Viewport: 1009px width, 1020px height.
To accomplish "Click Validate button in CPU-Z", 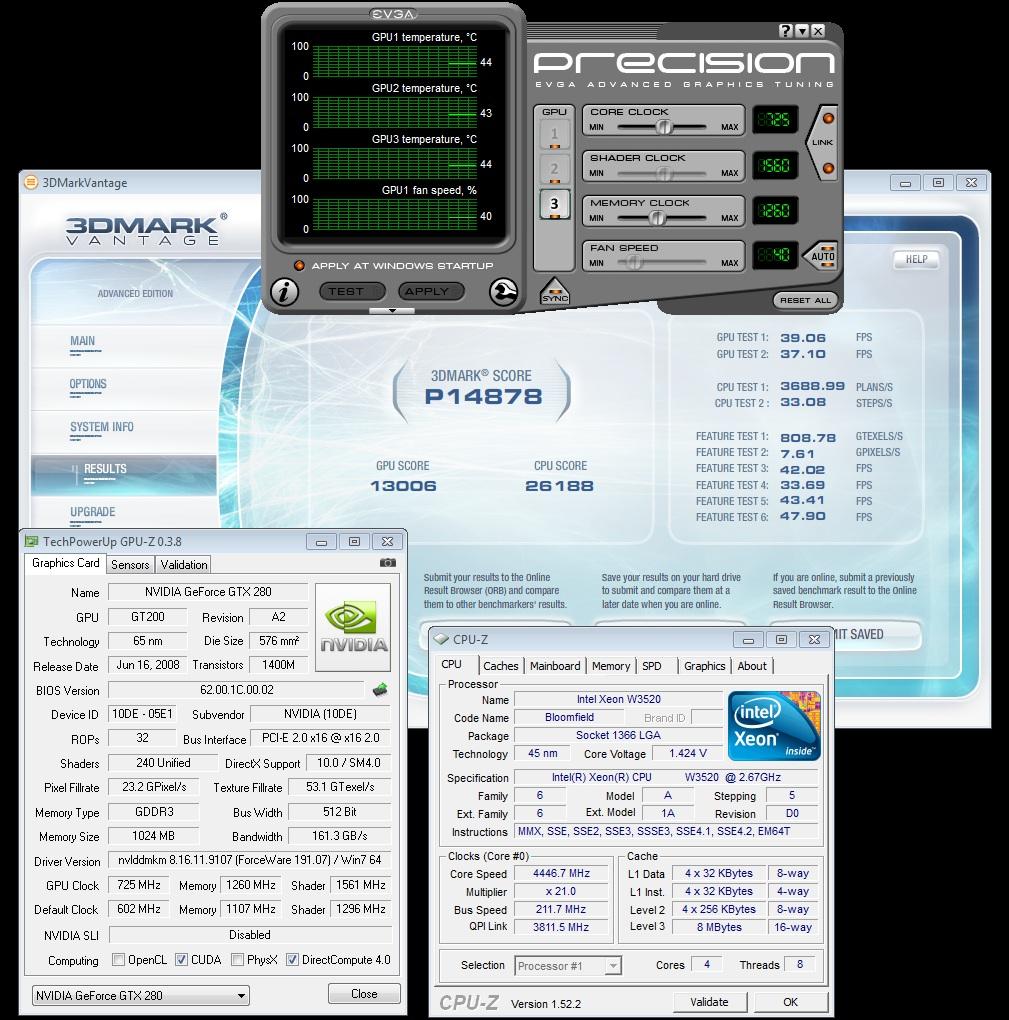I will 709,1002.
